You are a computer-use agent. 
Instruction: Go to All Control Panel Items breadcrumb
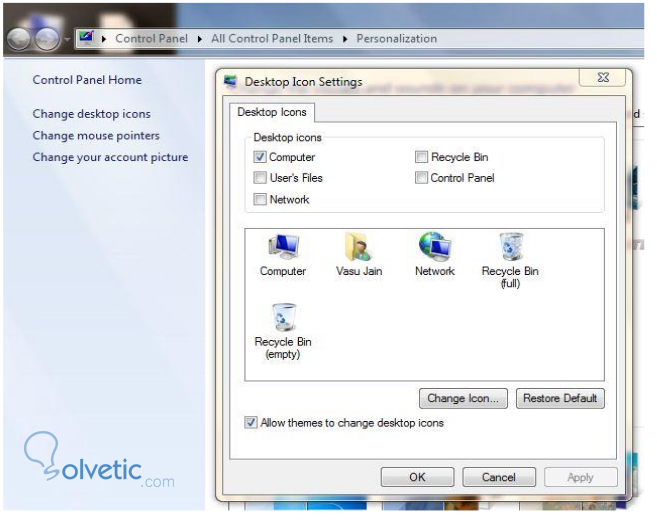pos(272,39)
